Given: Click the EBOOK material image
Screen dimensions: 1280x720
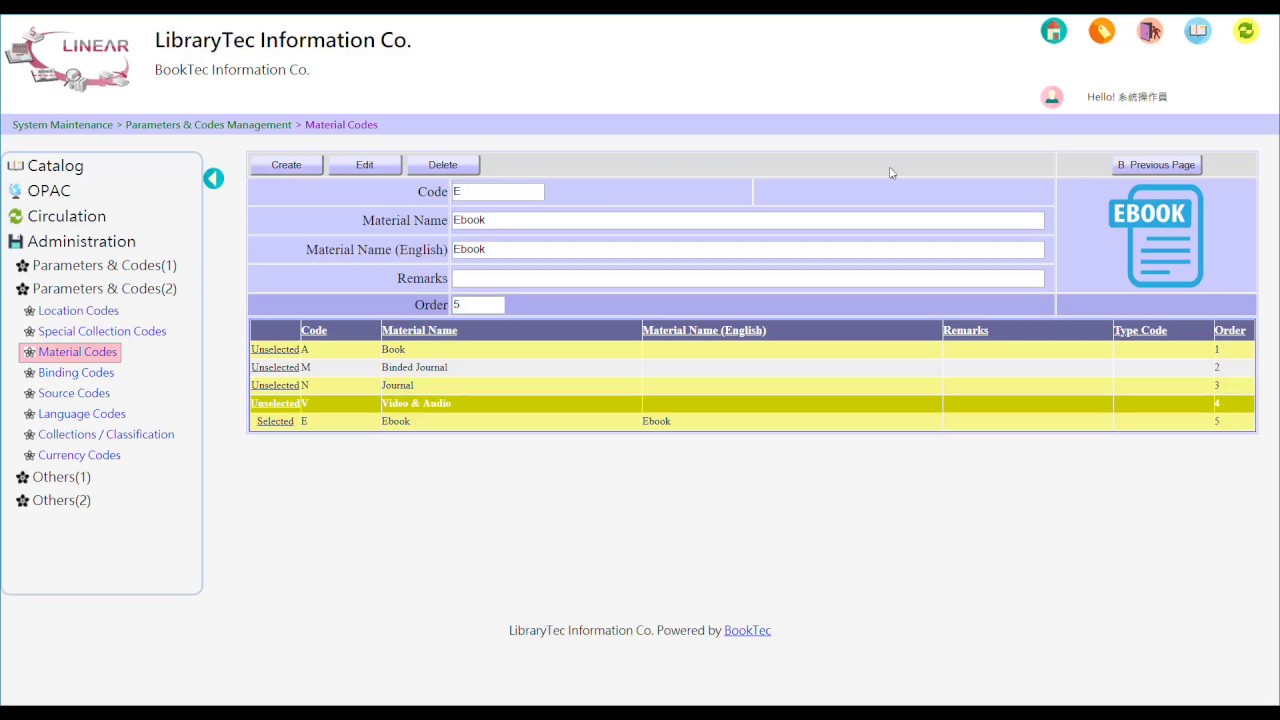Looking at the screenshot, I should coord(1156,236).
